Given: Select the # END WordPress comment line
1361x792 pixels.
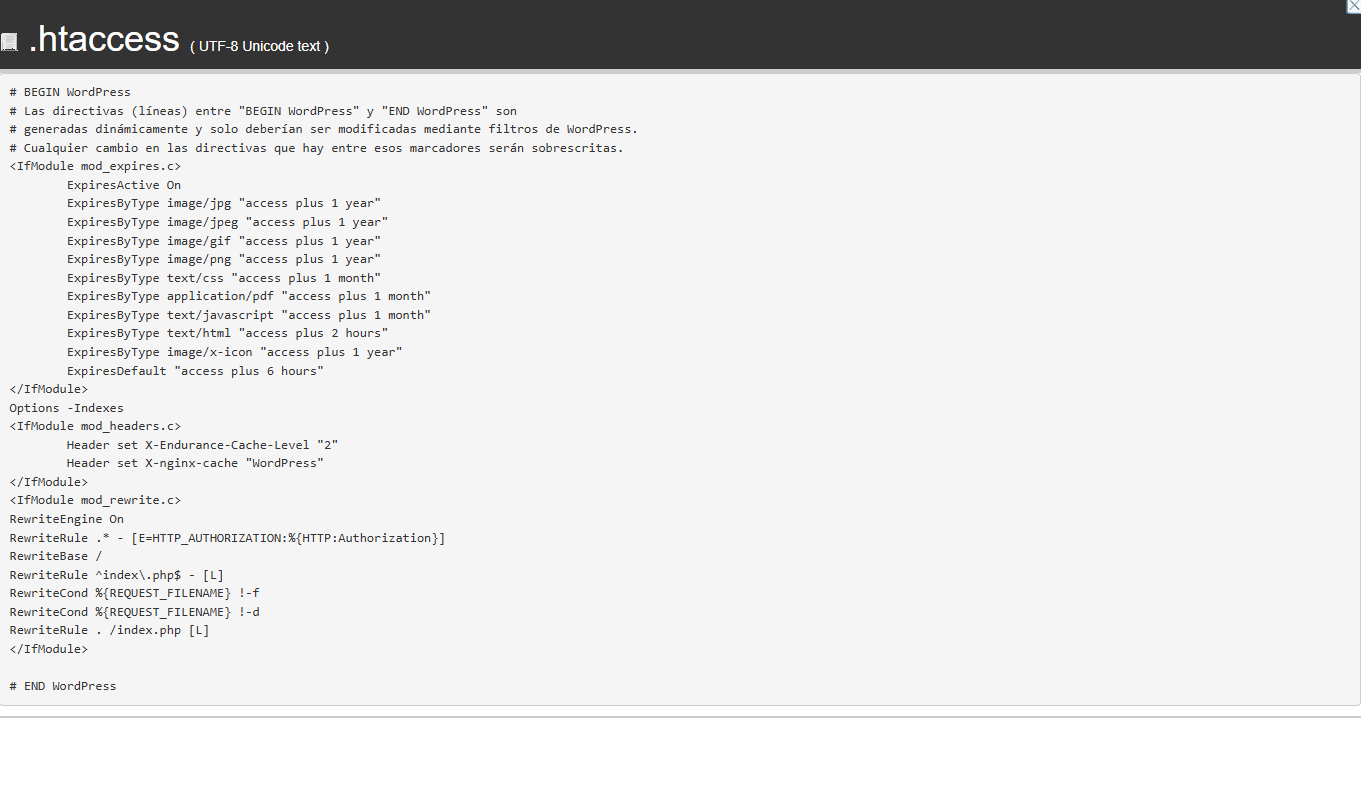Looking at the screenshot, I should pos(62,685).
